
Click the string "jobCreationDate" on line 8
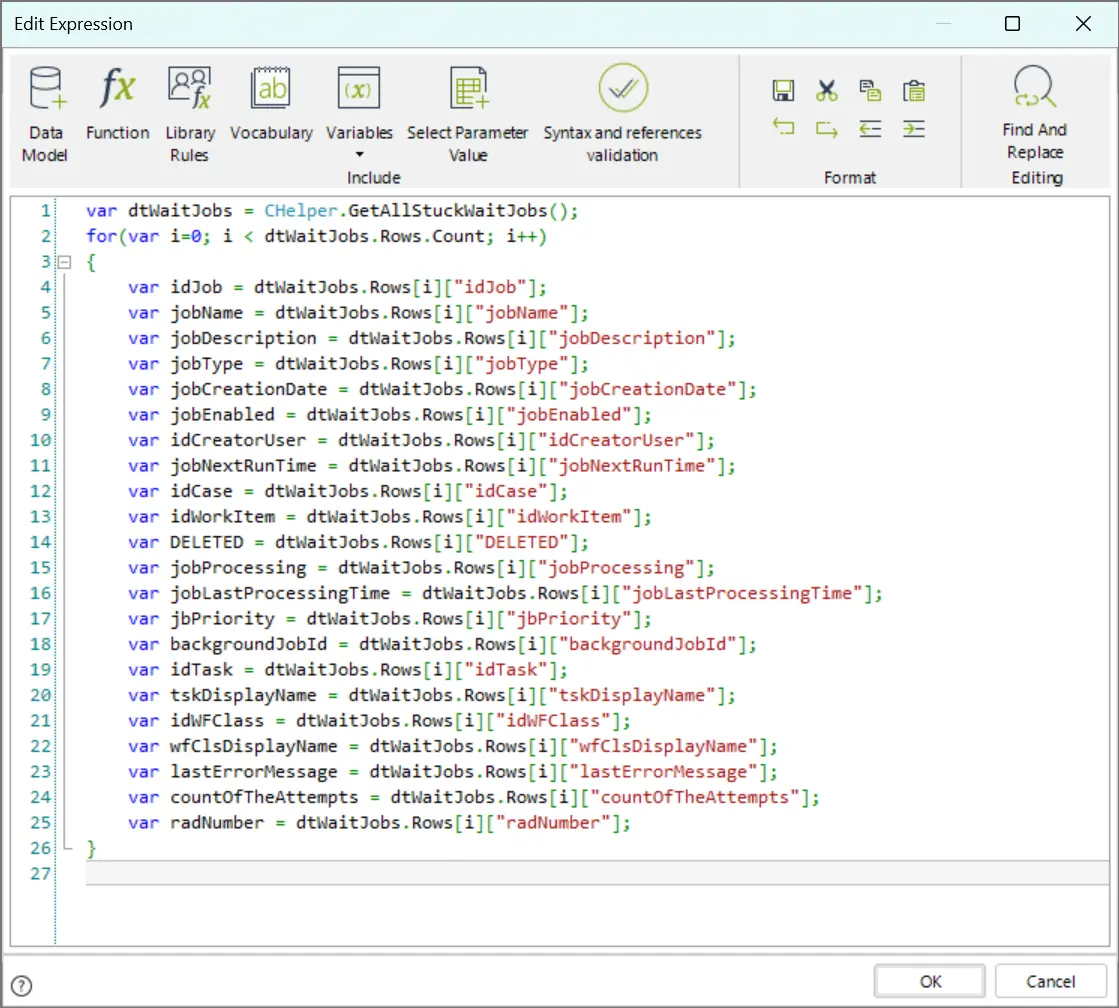click(x=647, y=389)
